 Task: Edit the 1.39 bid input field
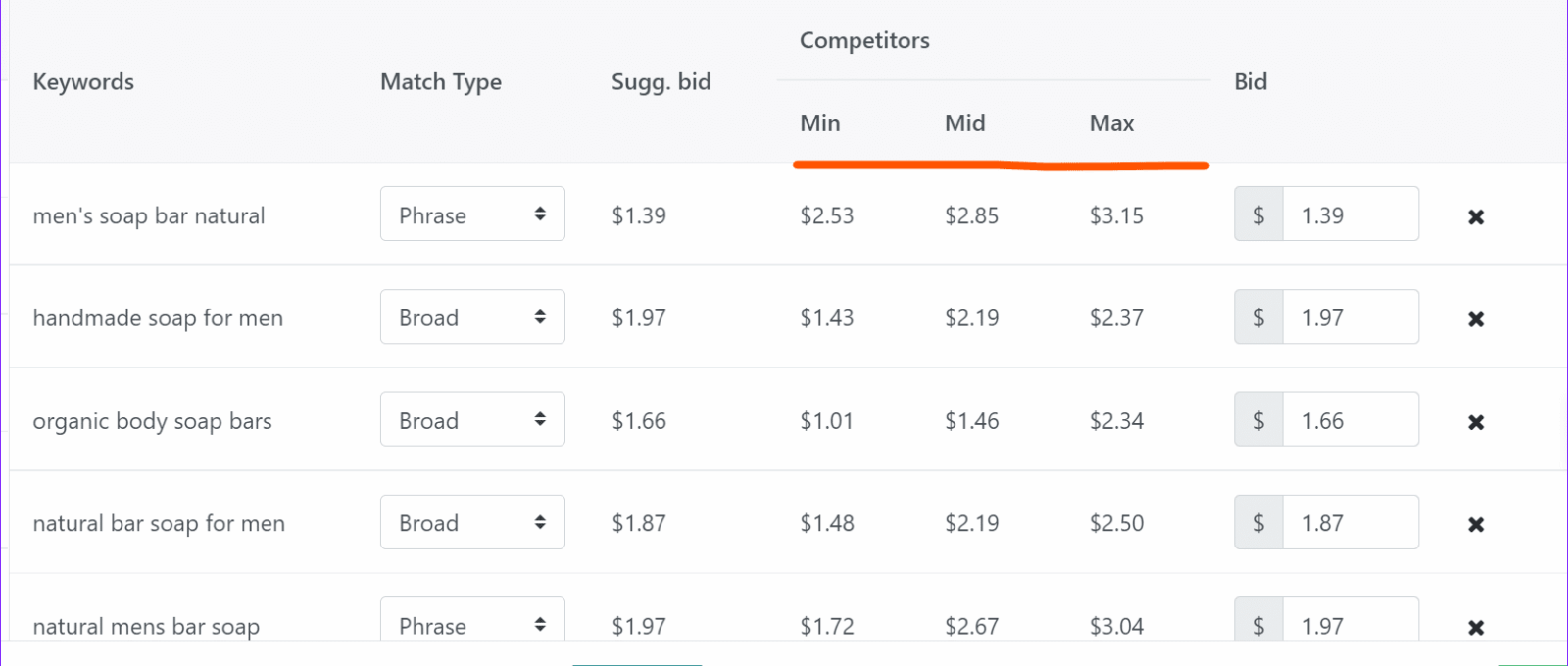[1350, 214]
